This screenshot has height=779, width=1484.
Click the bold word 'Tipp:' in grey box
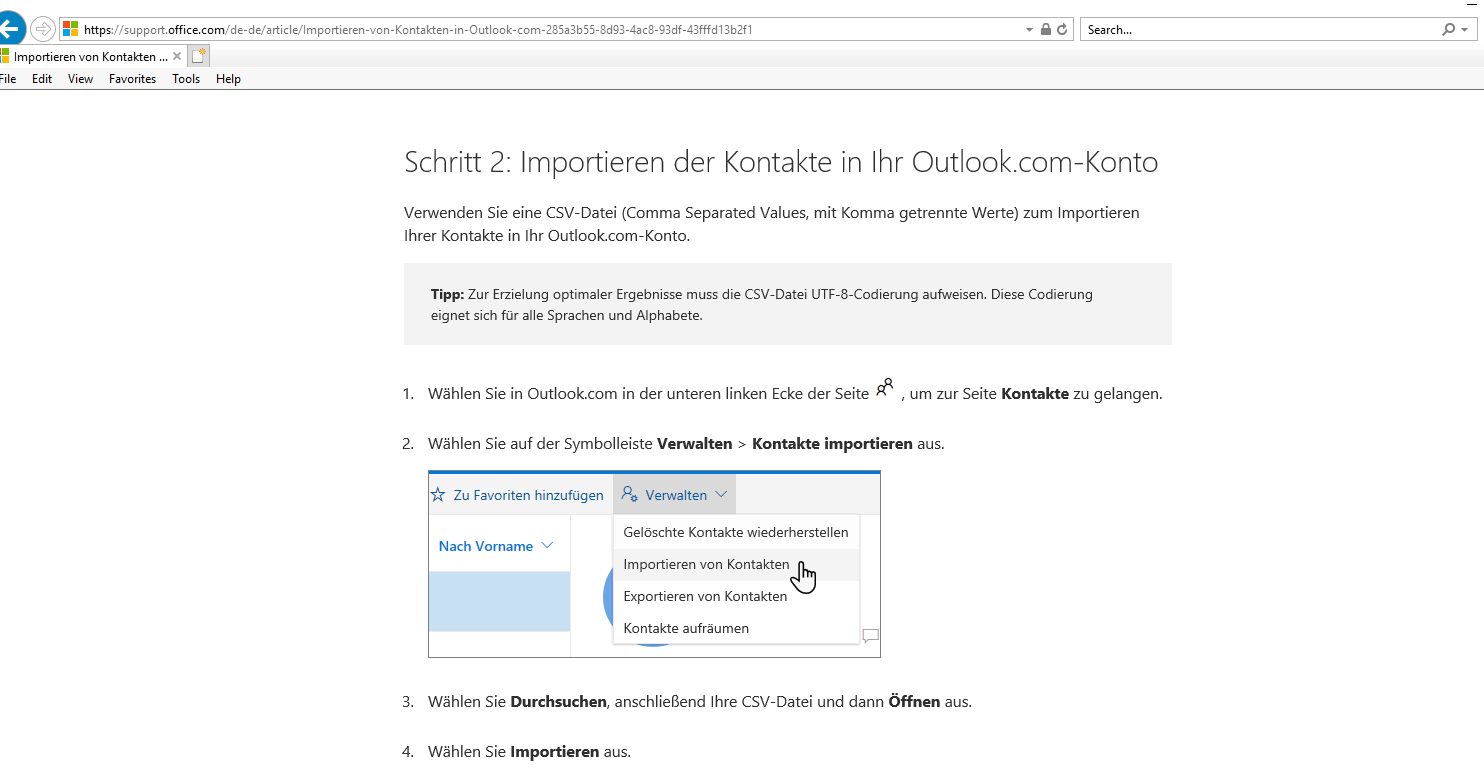(x=447, y=294)
